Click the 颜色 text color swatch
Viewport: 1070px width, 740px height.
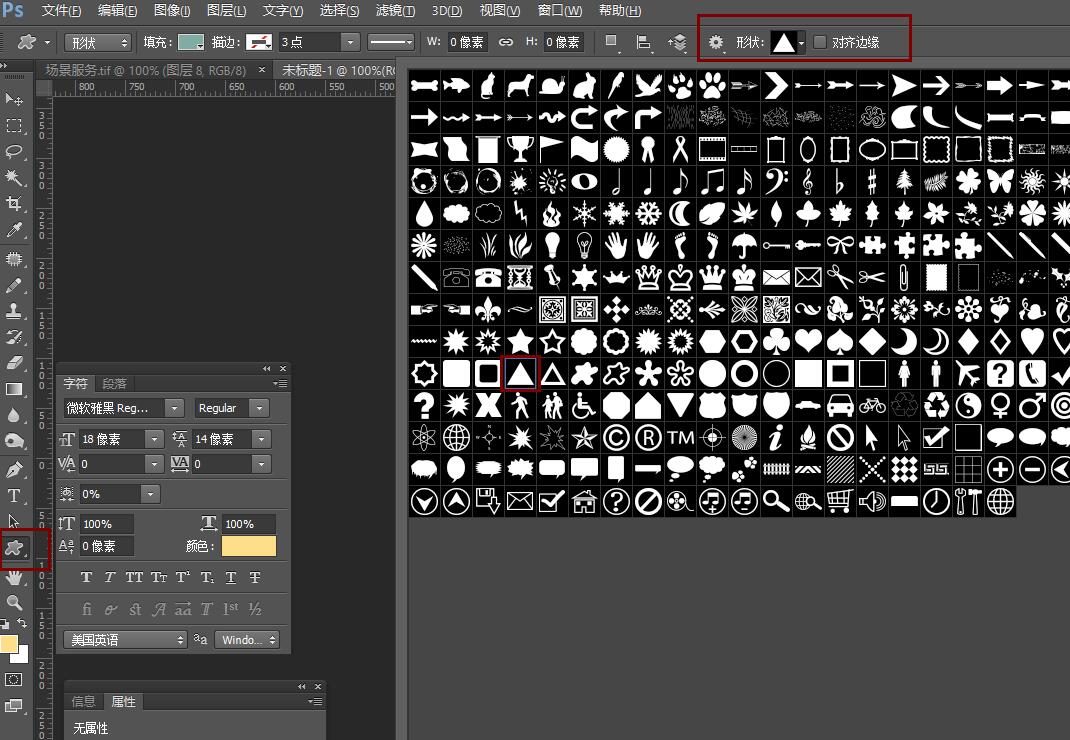(249, 546)
